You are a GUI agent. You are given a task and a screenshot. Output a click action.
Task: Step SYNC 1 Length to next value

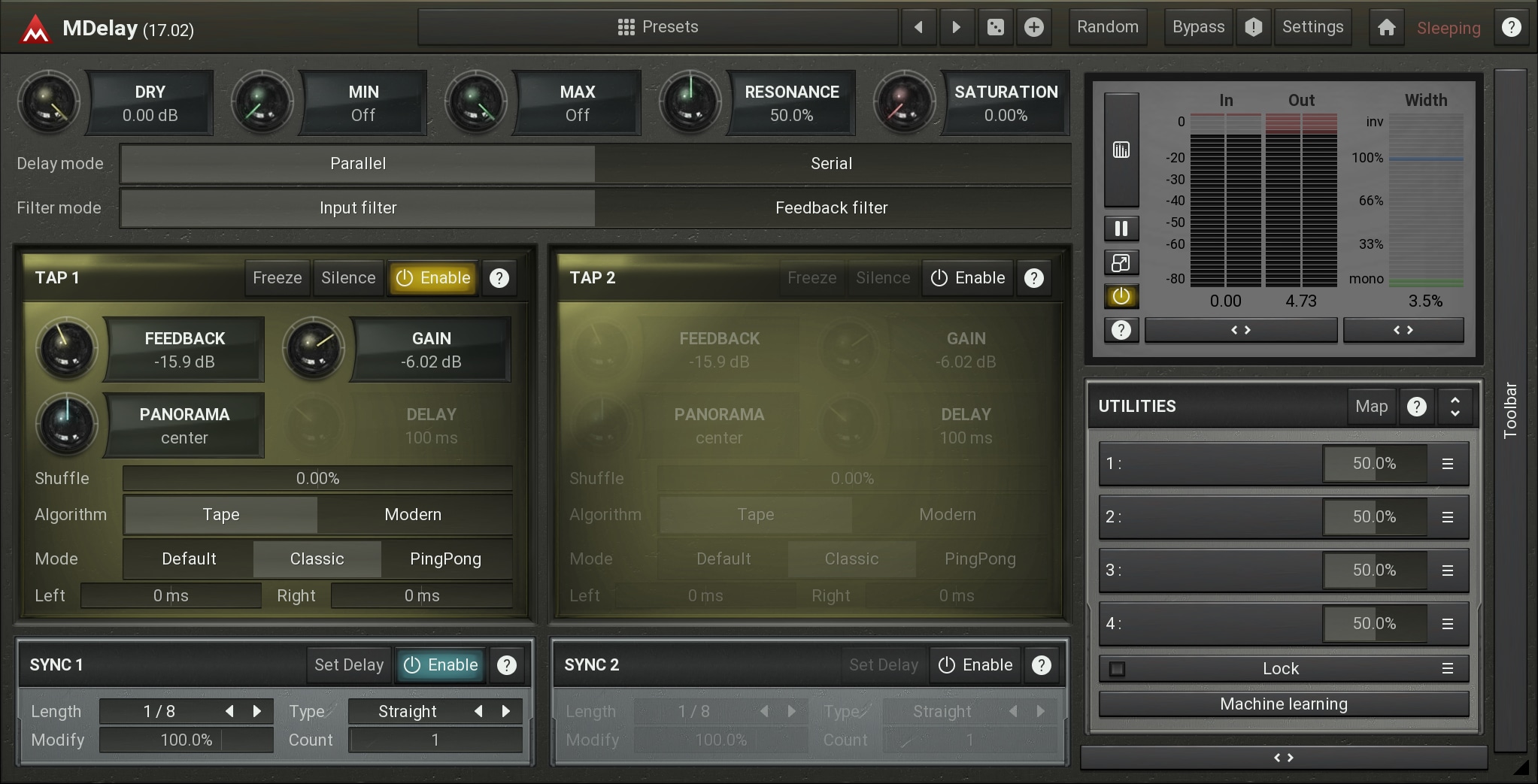click(257, 711)
